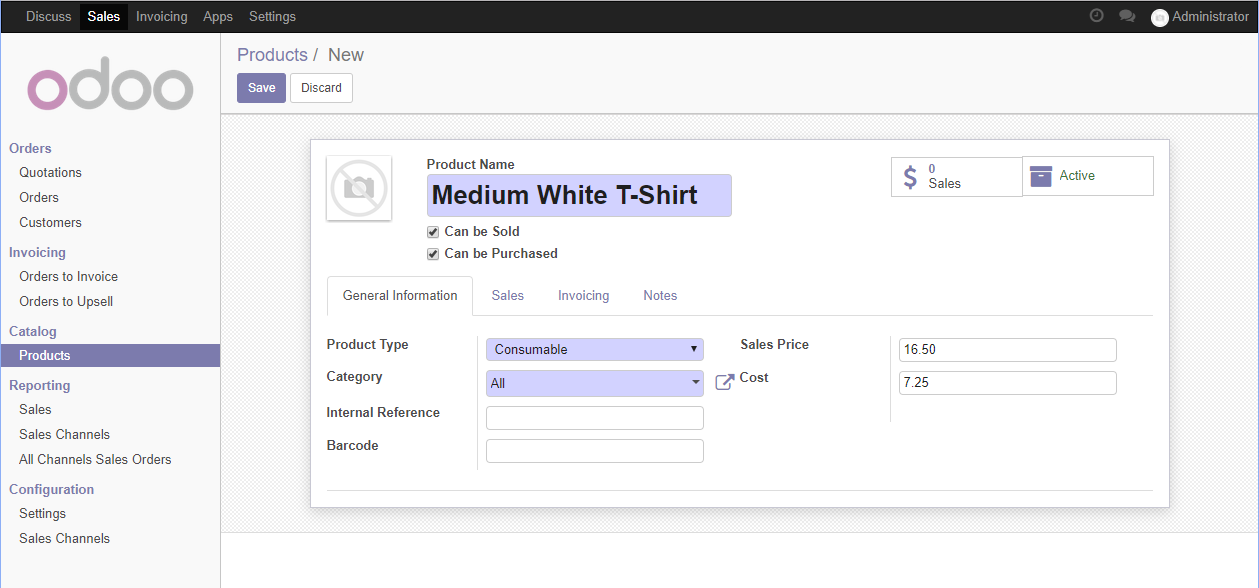This screenshot has width=1259, height=588.
Task: Switch to the Invoicing form tab
Action: [x=583, y=296]
